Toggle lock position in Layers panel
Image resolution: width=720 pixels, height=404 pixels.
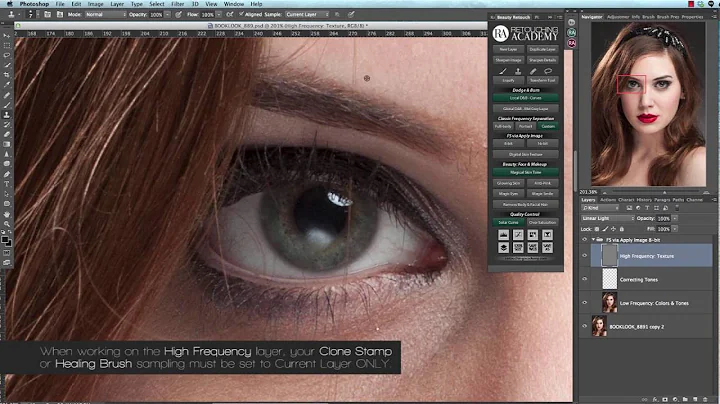point(613,229)
